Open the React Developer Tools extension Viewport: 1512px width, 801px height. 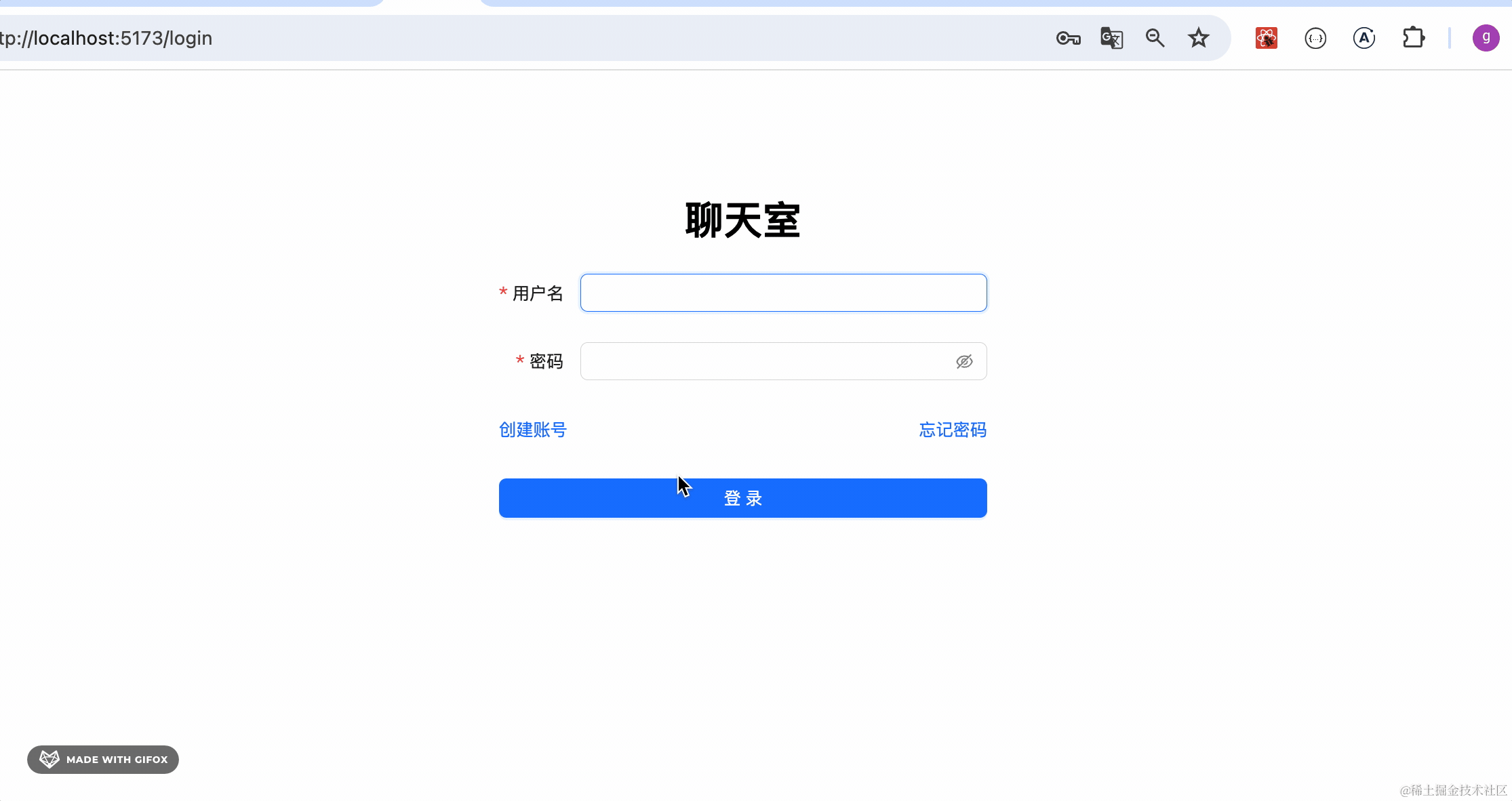point(1266,39)
